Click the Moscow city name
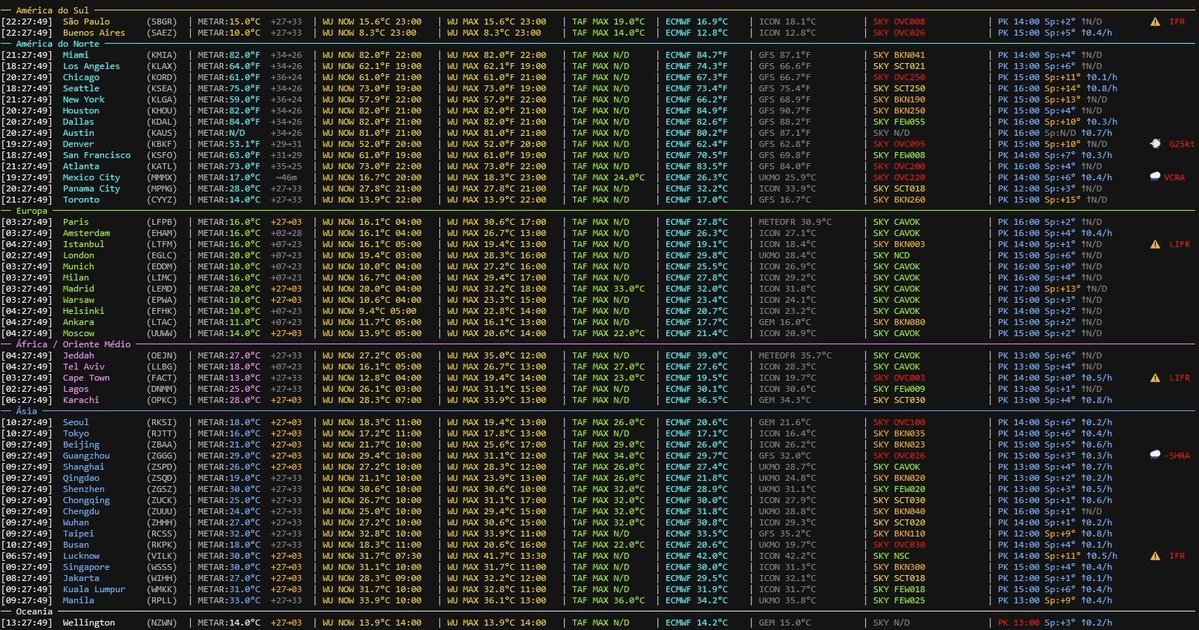Viewport: 1199px width, 630px height. 79,333
